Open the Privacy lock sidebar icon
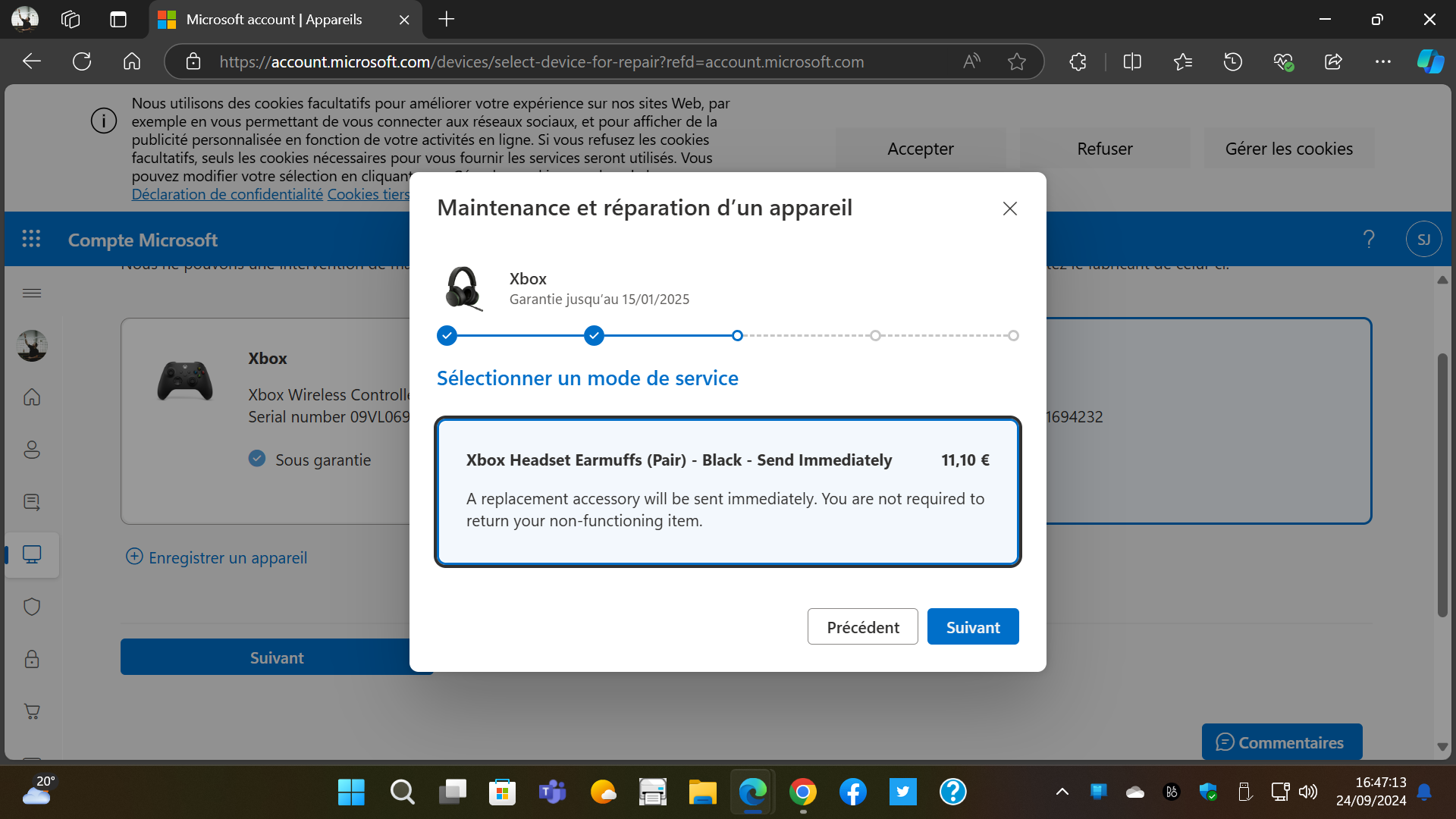The width and height of the screenshot is (1456, 819). pyautogui.click(x=32, y=659)
